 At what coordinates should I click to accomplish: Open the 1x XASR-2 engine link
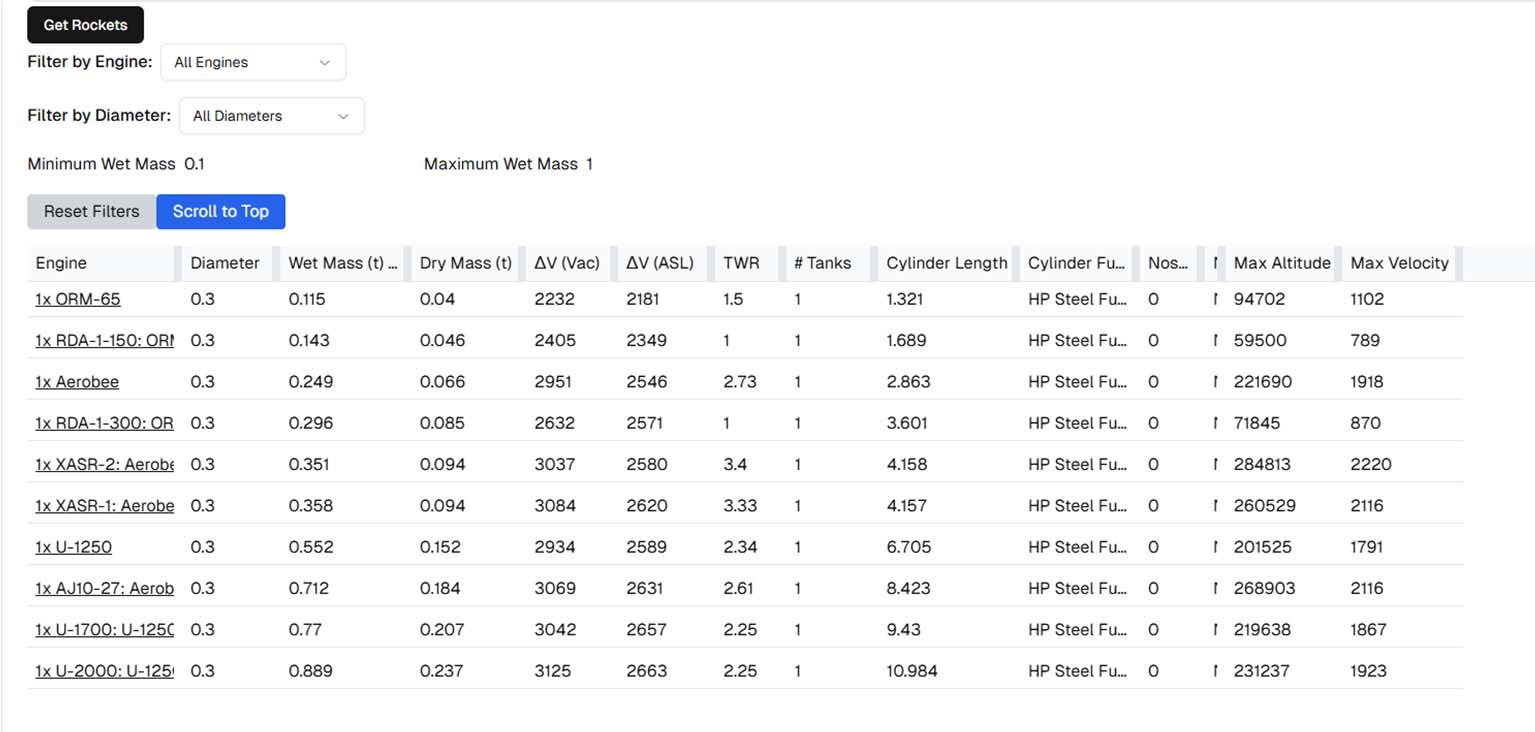coord(104,464)
